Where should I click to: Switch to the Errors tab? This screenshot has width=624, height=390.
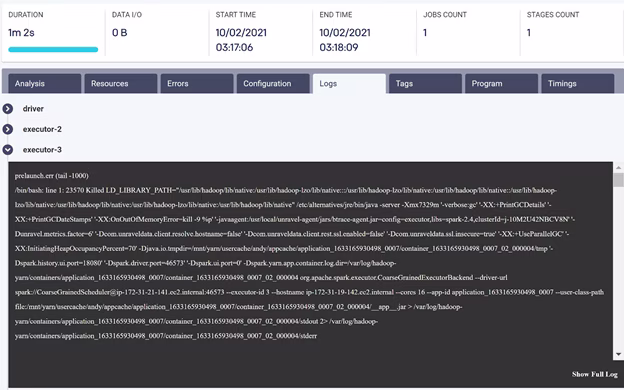pyautogui.click(x=197, y=84)
